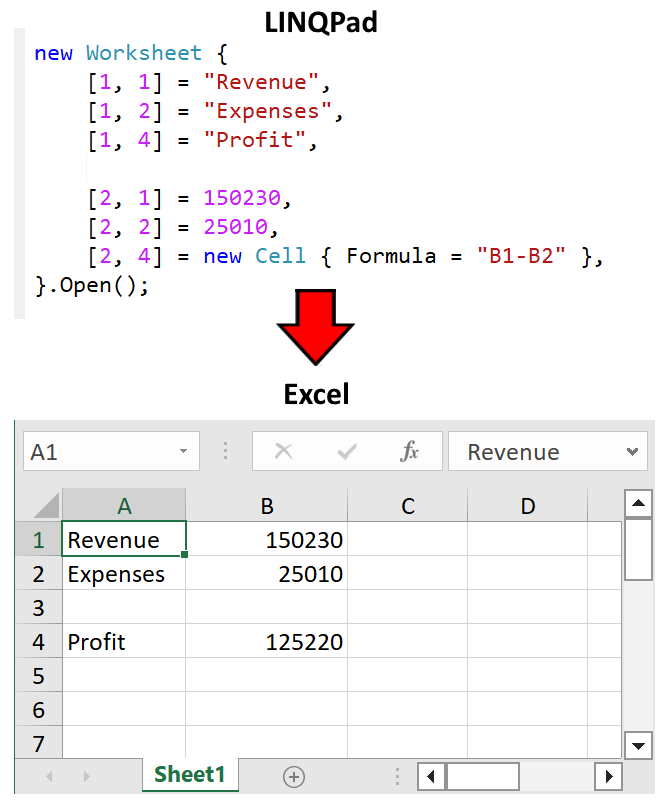Image resolution: width=669 pixels, height=806 pixels.
Task: Click the Formula property in code
Action: [391, 255]
